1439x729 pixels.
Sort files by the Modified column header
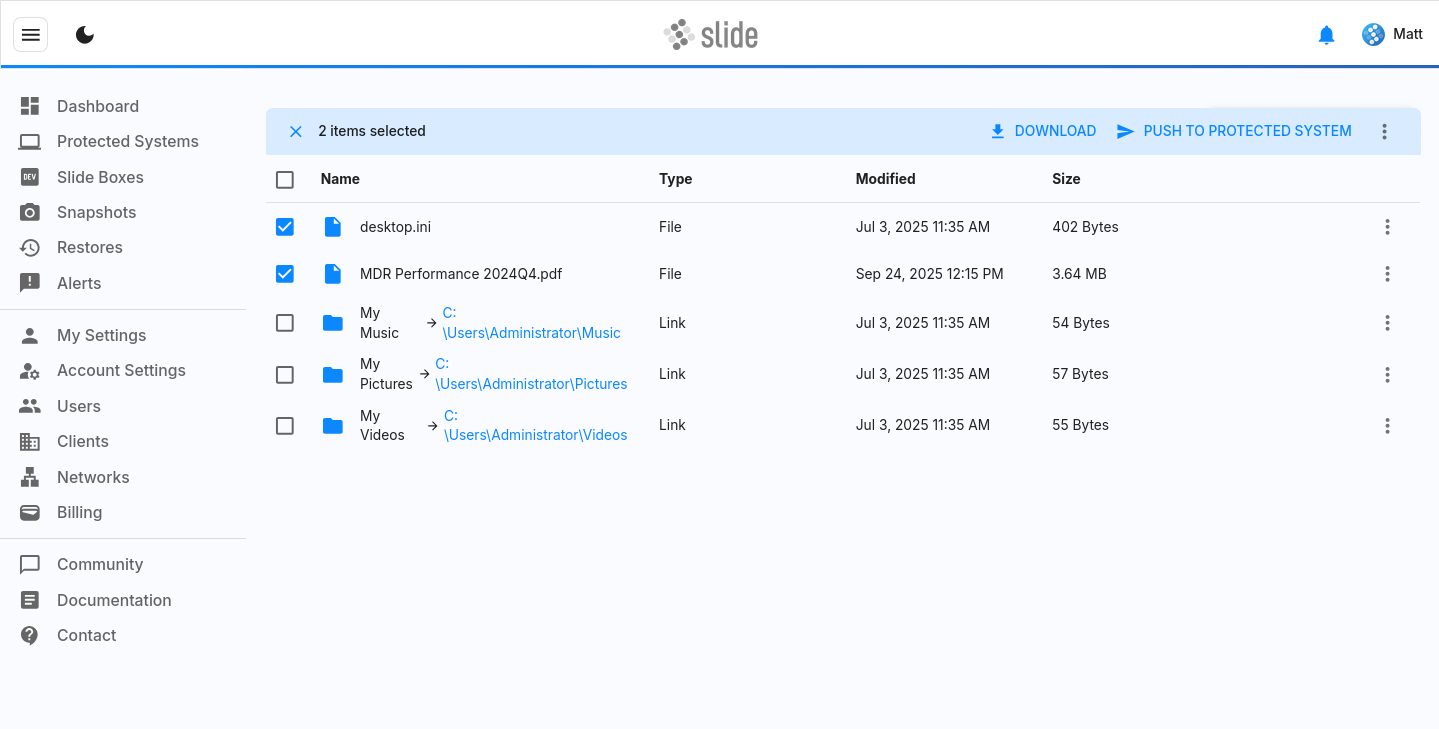[x=885, y=179]
